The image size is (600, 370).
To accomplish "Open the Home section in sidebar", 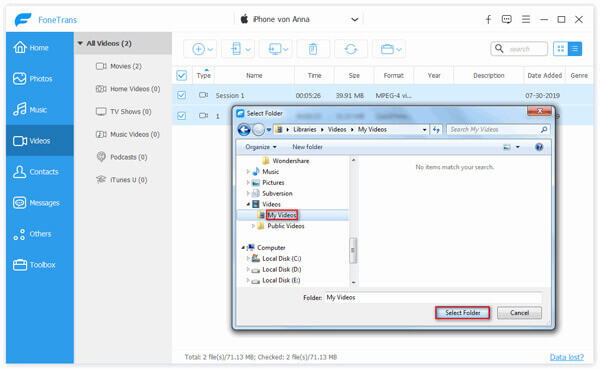I will tap(39, 48).
